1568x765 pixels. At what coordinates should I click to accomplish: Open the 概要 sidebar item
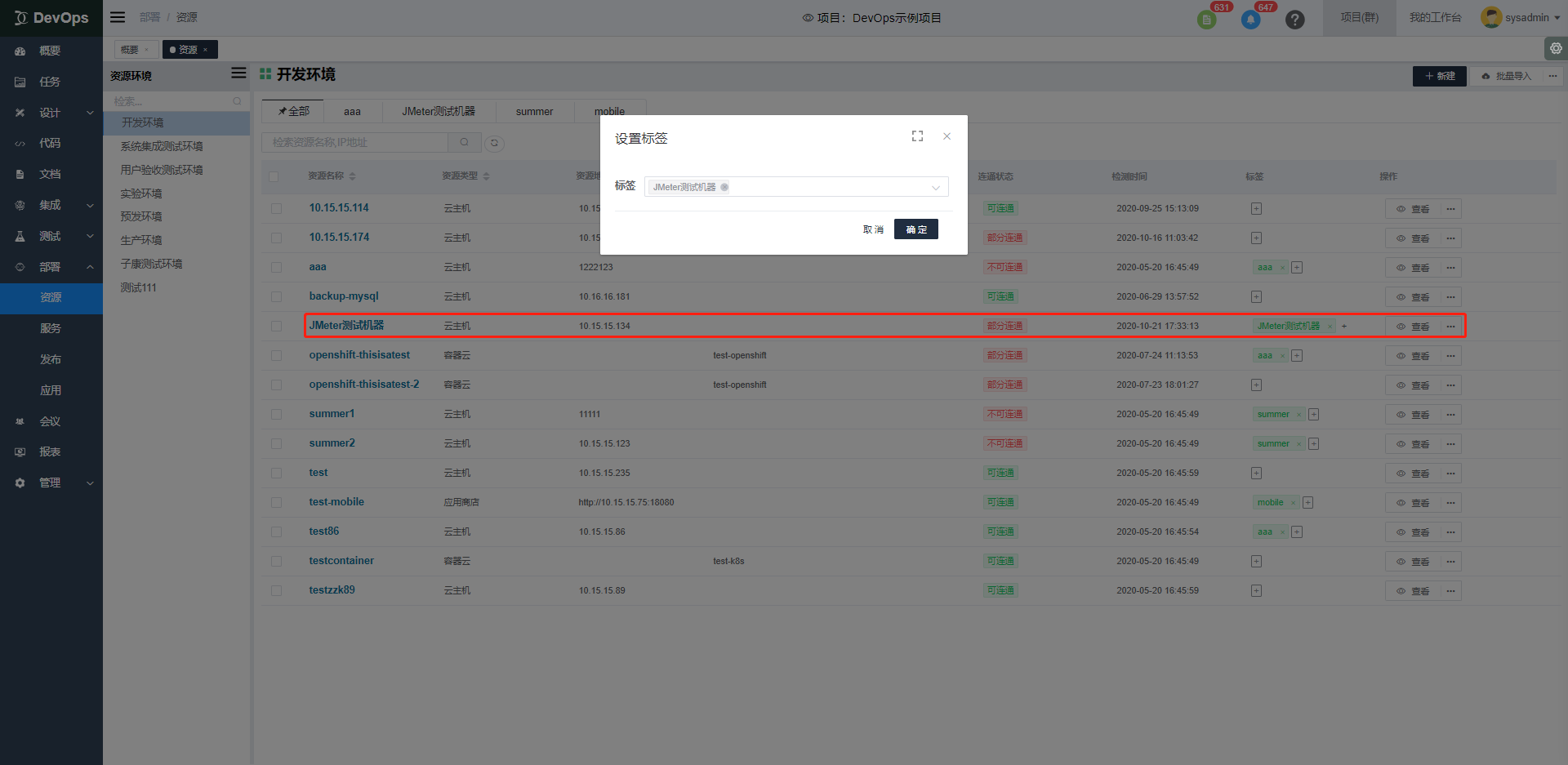click(x=51, y=51)
